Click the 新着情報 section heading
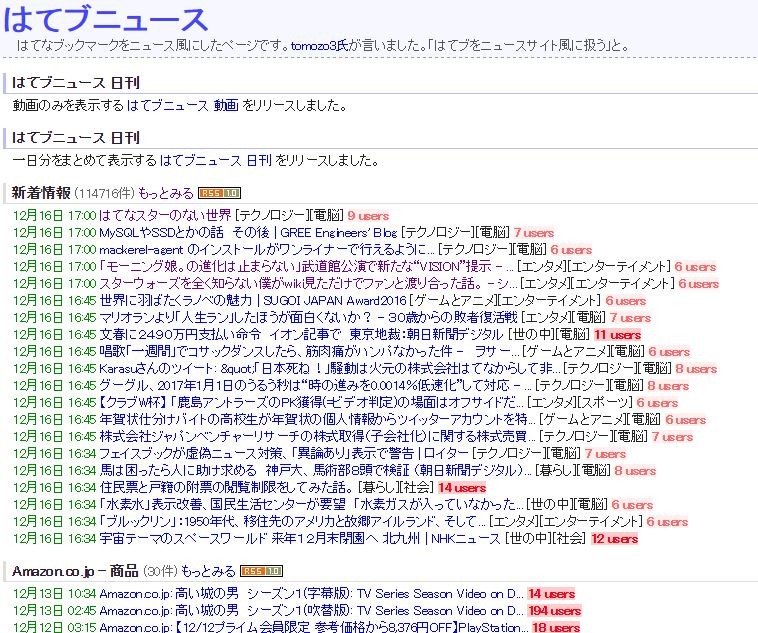Image resolution: width=758 pixels, height=633 pixels. (x=41, y=193)
